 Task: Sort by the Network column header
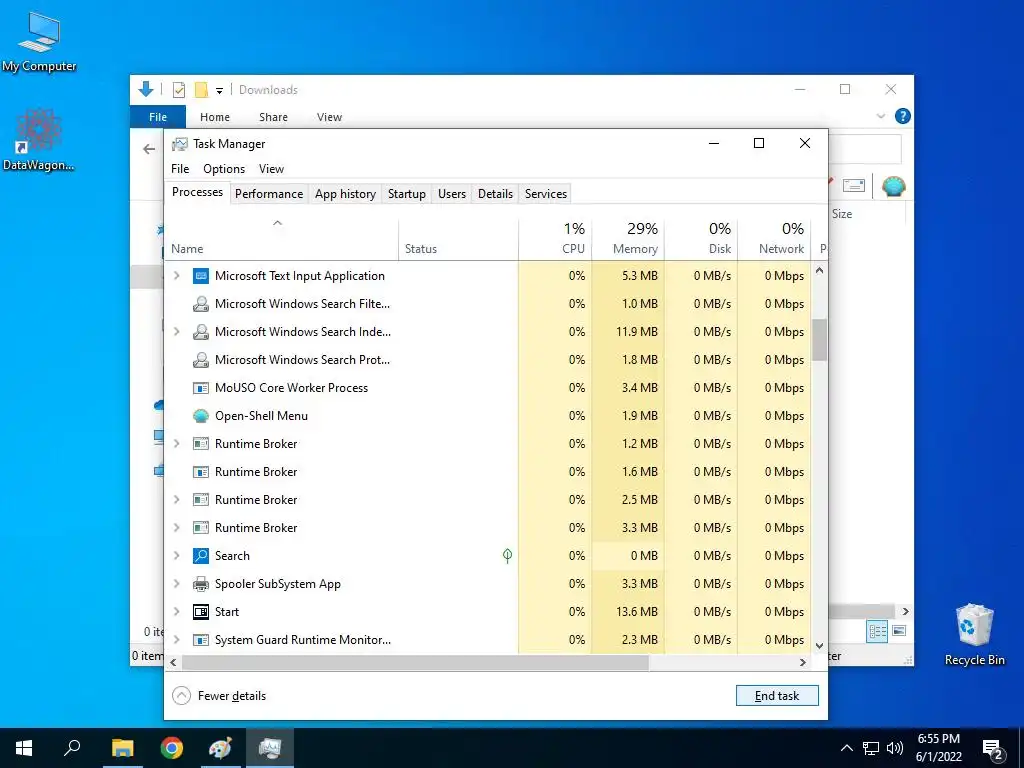775,239
